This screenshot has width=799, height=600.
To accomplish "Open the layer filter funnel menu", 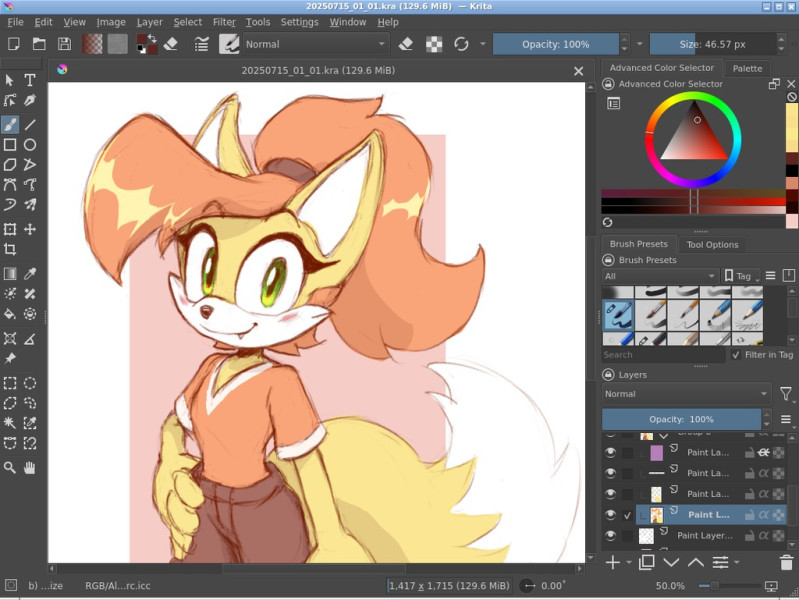I will tap(786, 394).
